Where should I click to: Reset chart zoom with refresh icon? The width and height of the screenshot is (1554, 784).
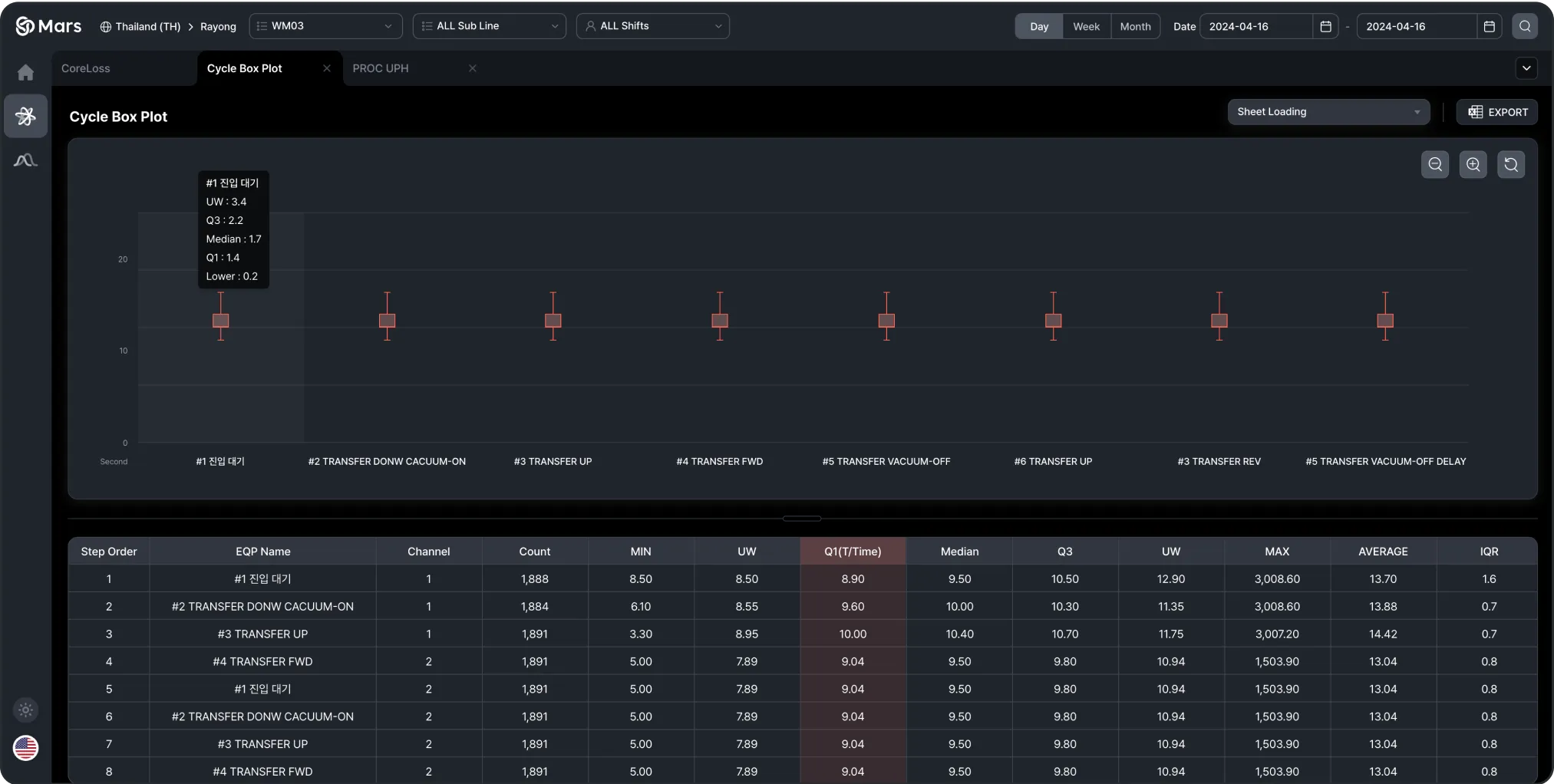pos(1510,164)
